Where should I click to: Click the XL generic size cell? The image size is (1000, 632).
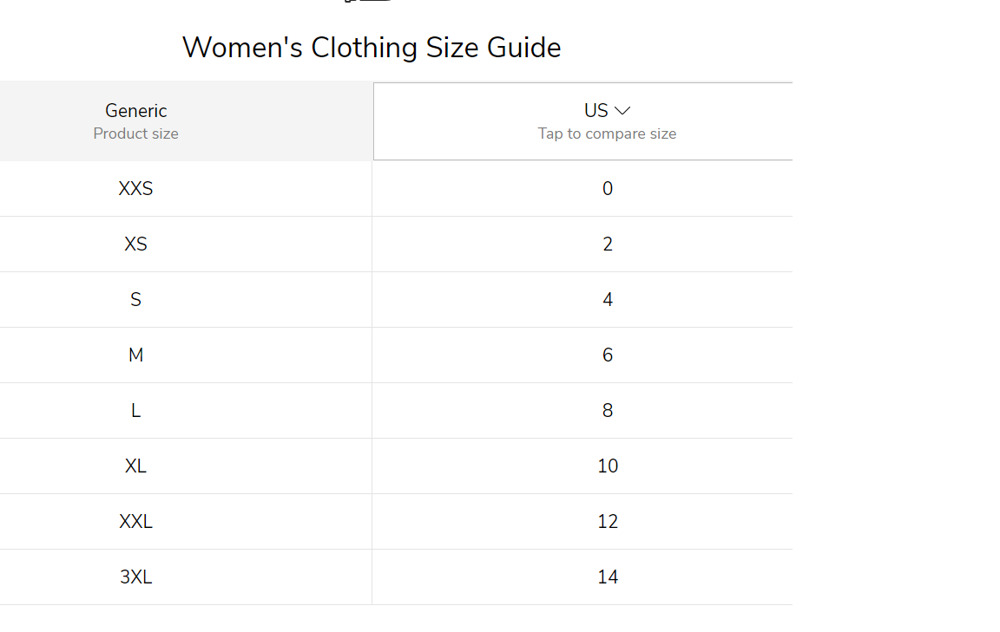[x=186, y=466]
